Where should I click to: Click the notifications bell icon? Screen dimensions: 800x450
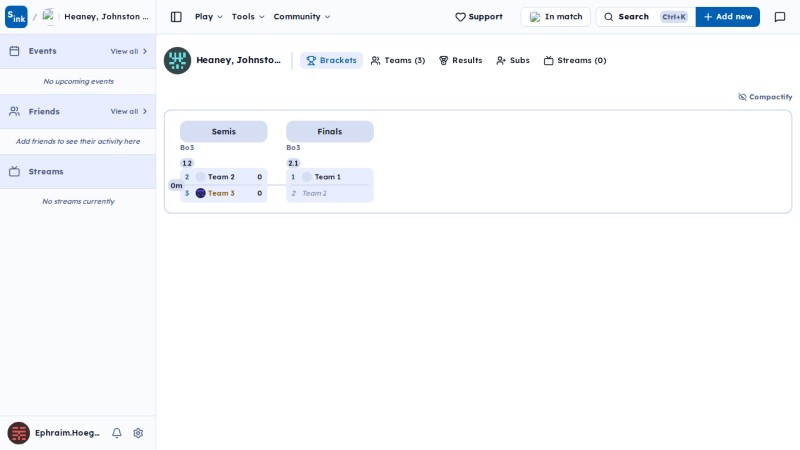tap(117, 433)
